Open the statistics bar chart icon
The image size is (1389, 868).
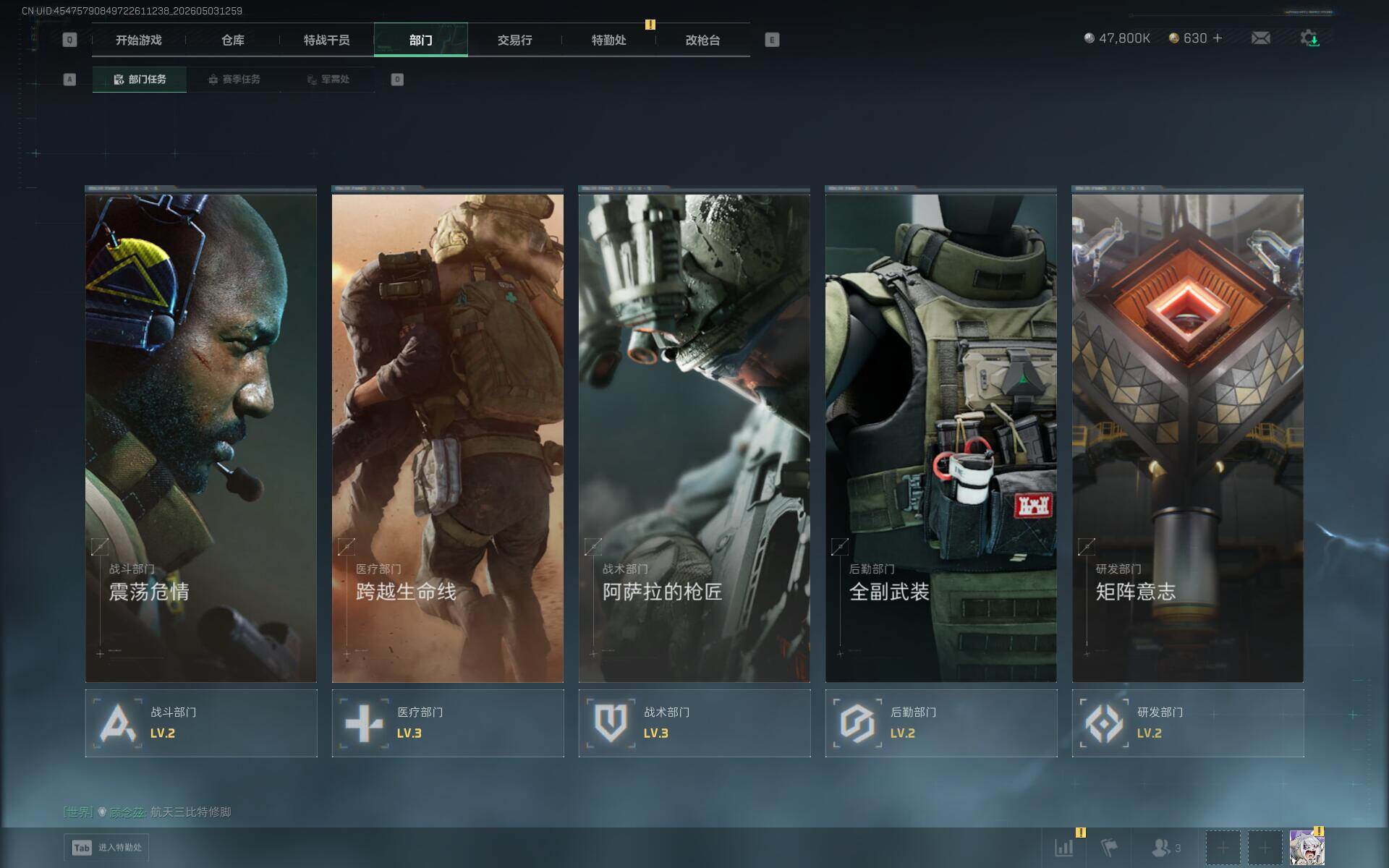click(x=1064, y=847)
